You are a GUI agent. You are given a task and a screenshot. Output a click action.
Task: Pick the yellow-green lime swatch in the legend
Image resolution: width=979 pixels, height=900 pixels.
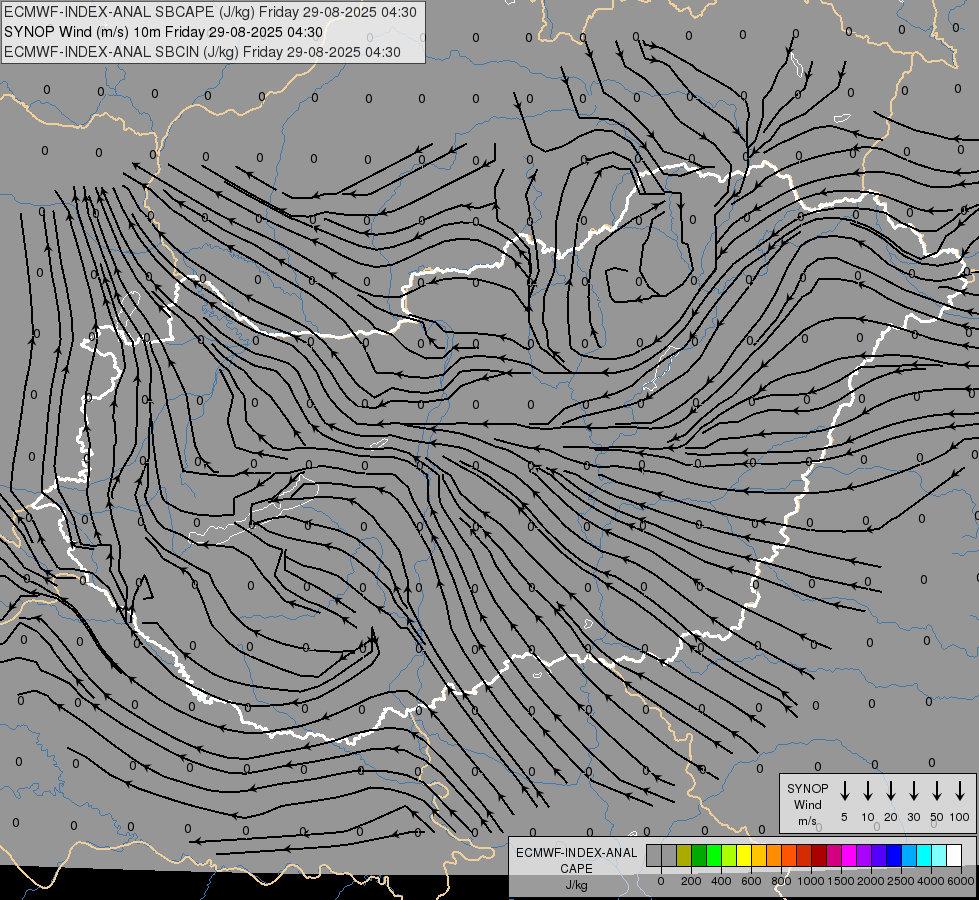tap(729, 856)
